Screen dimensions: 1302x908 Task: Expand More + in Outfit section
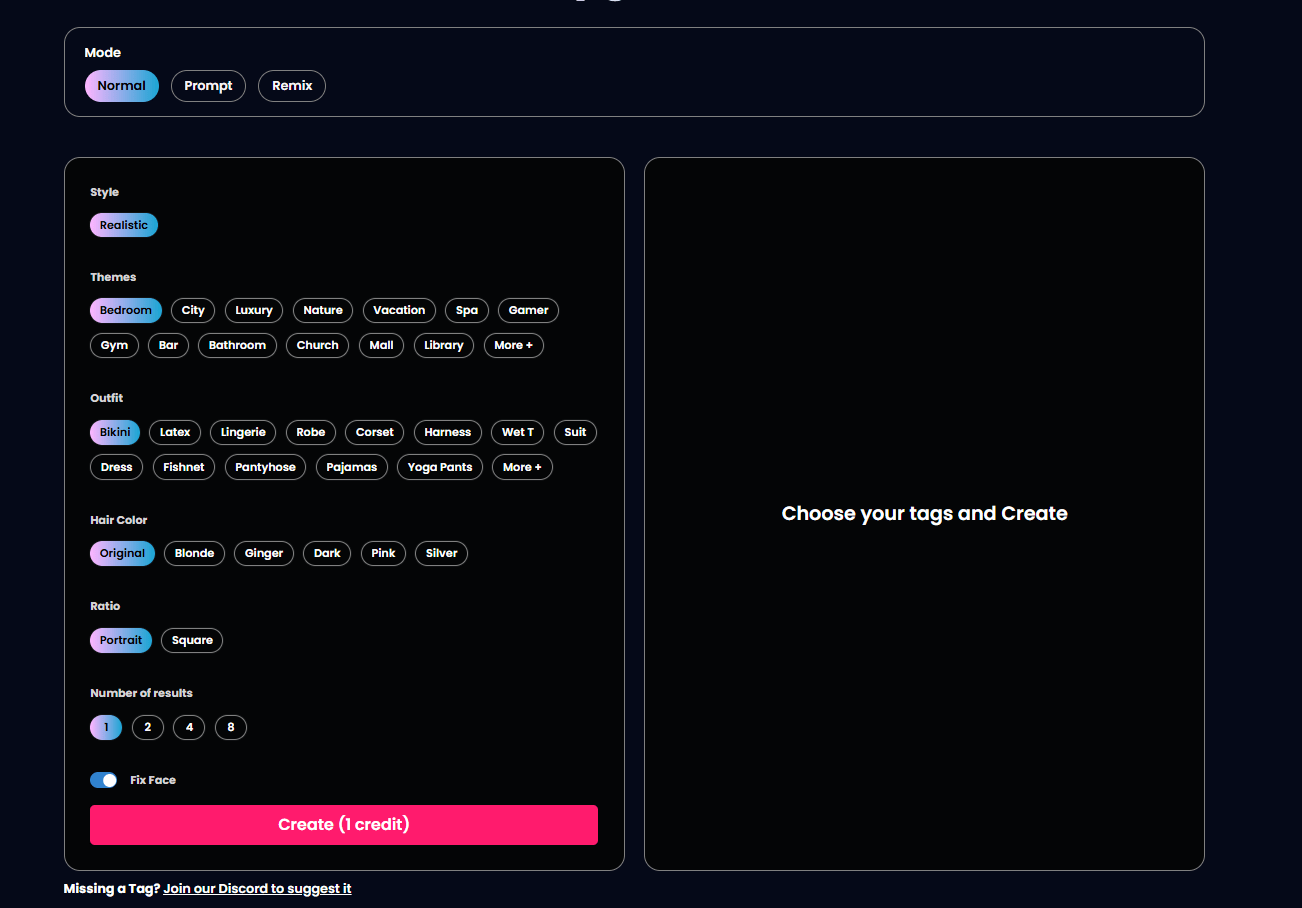click(522, 467)
